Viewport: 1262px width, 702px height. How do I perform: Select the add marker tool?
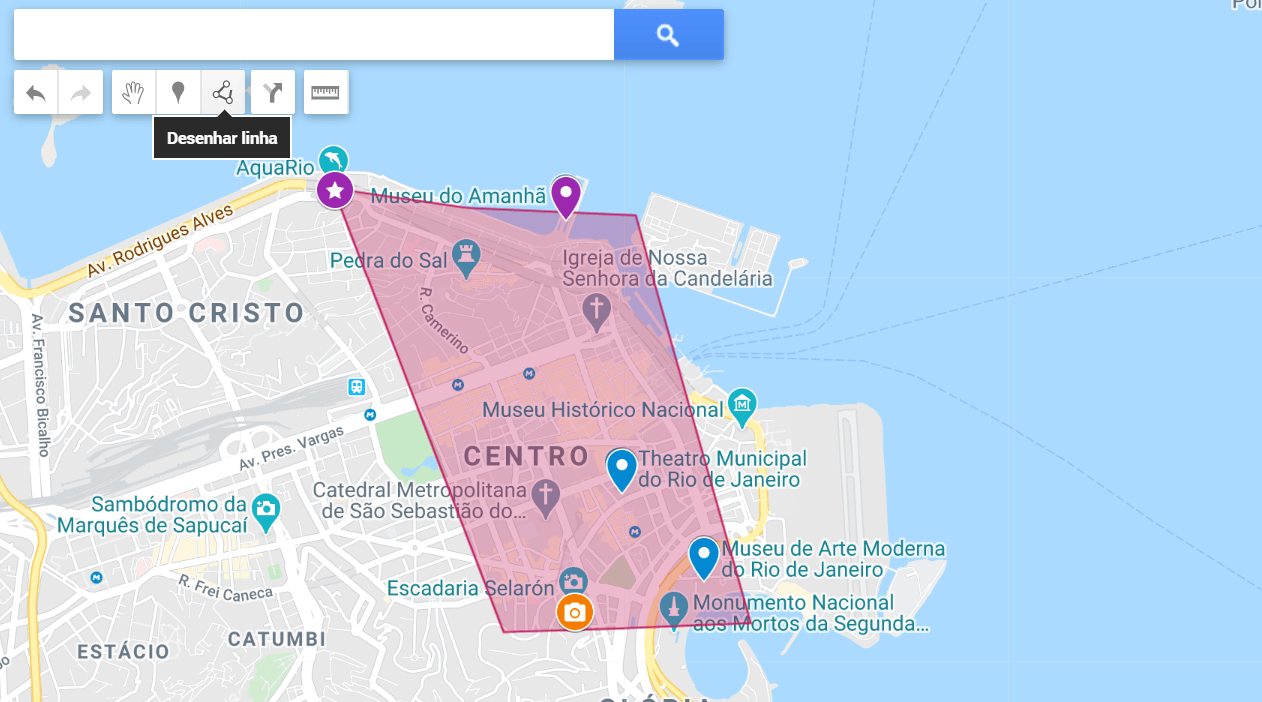(179, 92)
